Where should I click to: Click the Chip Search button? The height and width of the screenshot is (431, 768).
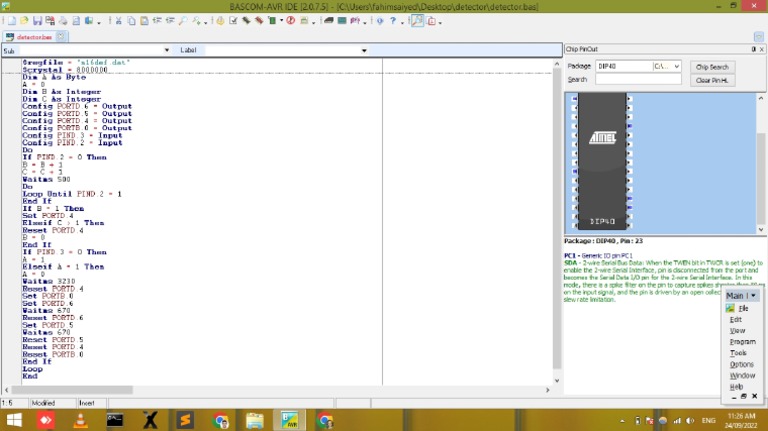(712, 67)
